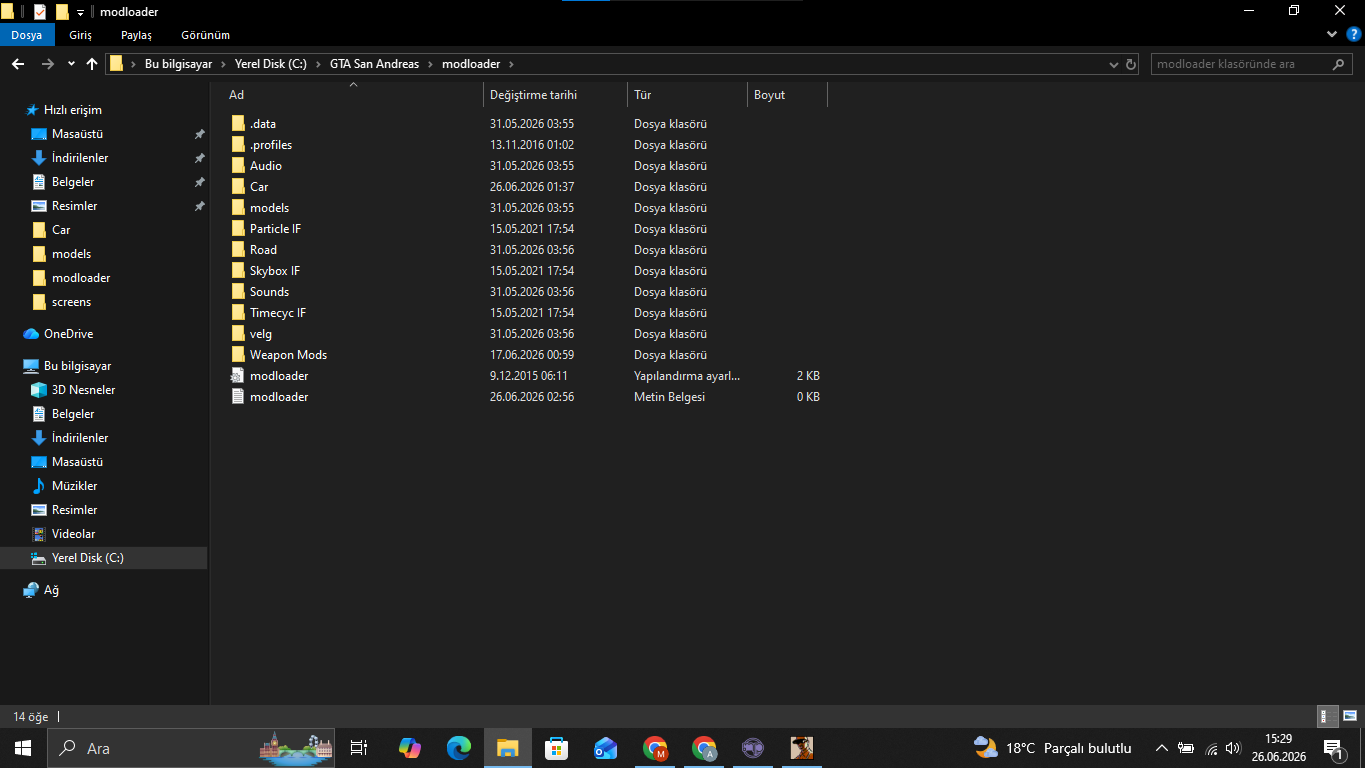Open the Chrome icon with the M badge

[655, 748]
